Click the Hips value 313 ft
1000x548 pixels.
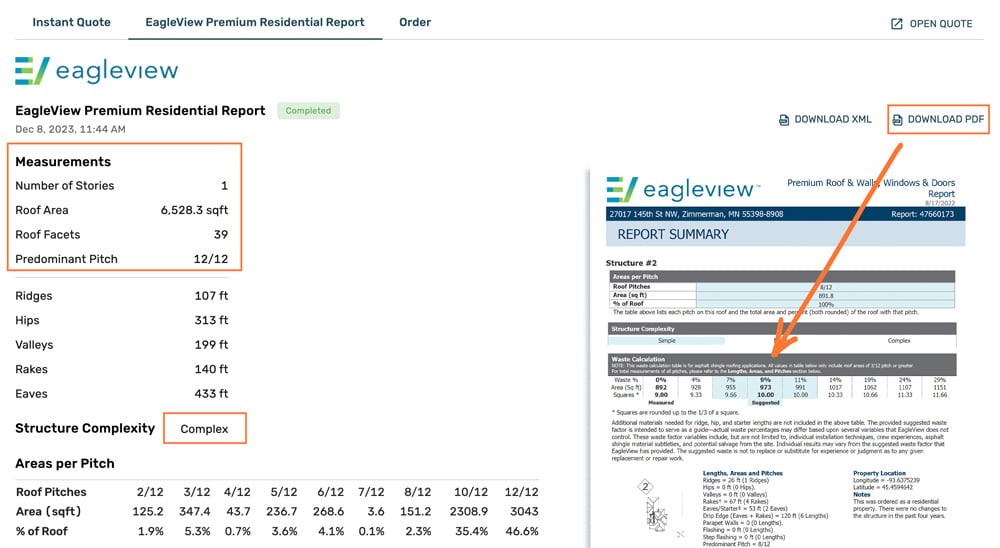(x=211, y=320)
